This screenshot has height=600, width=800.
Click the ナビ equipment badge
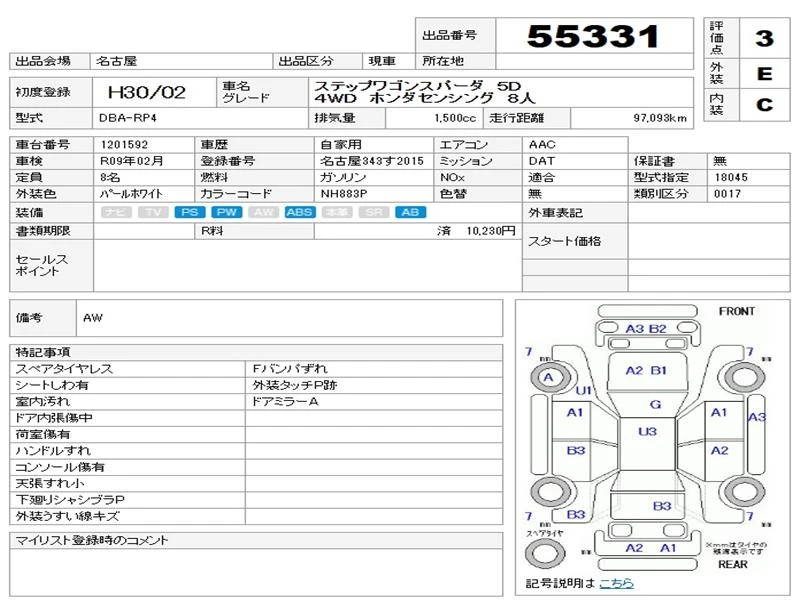pyautogui.click(x=117, y=212)
